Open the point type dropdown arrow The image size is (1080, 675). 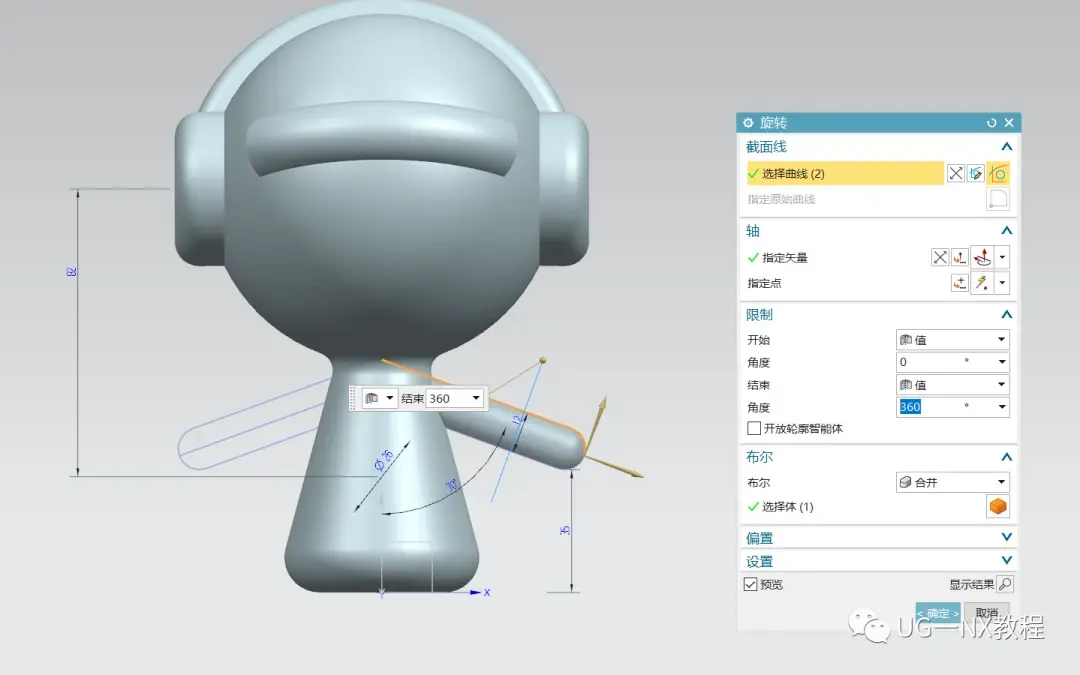pyautogui.click(x=1002, y=283)
